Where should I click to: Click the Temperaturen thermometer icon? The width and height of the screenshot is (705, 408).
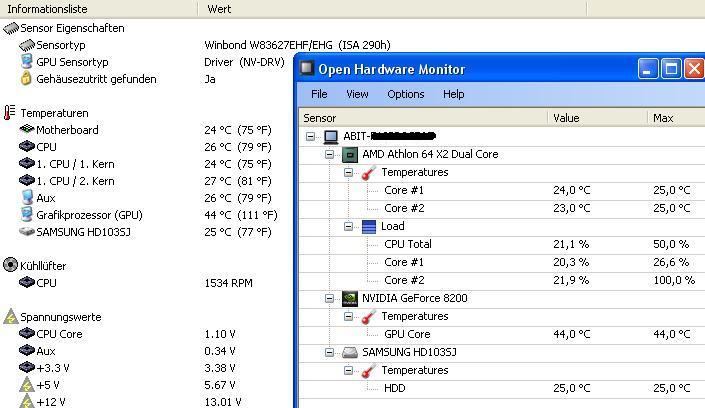click(9, 112)
